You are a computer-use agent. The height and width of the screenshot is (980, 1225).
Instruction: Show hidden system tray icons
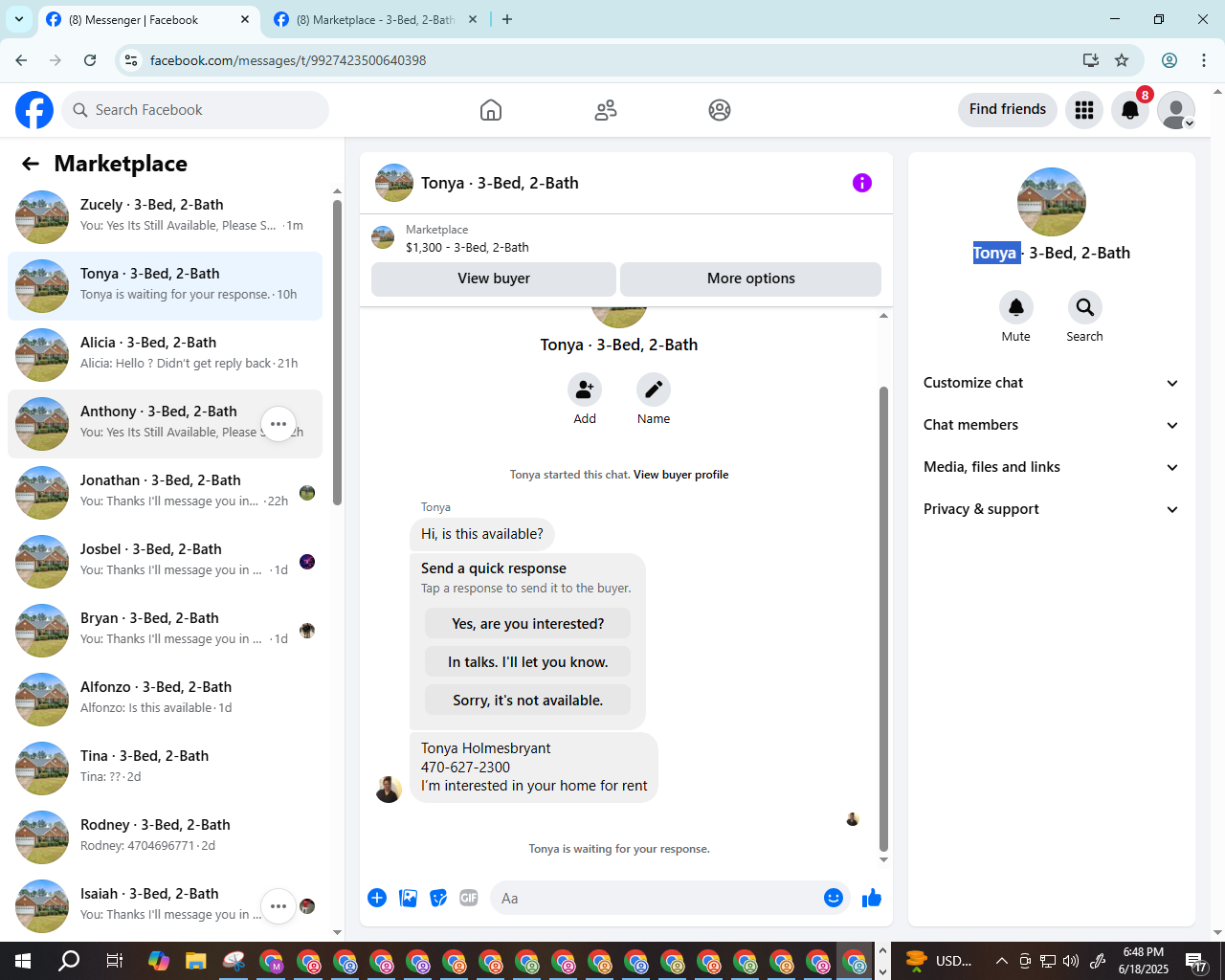click(1001, 961)
